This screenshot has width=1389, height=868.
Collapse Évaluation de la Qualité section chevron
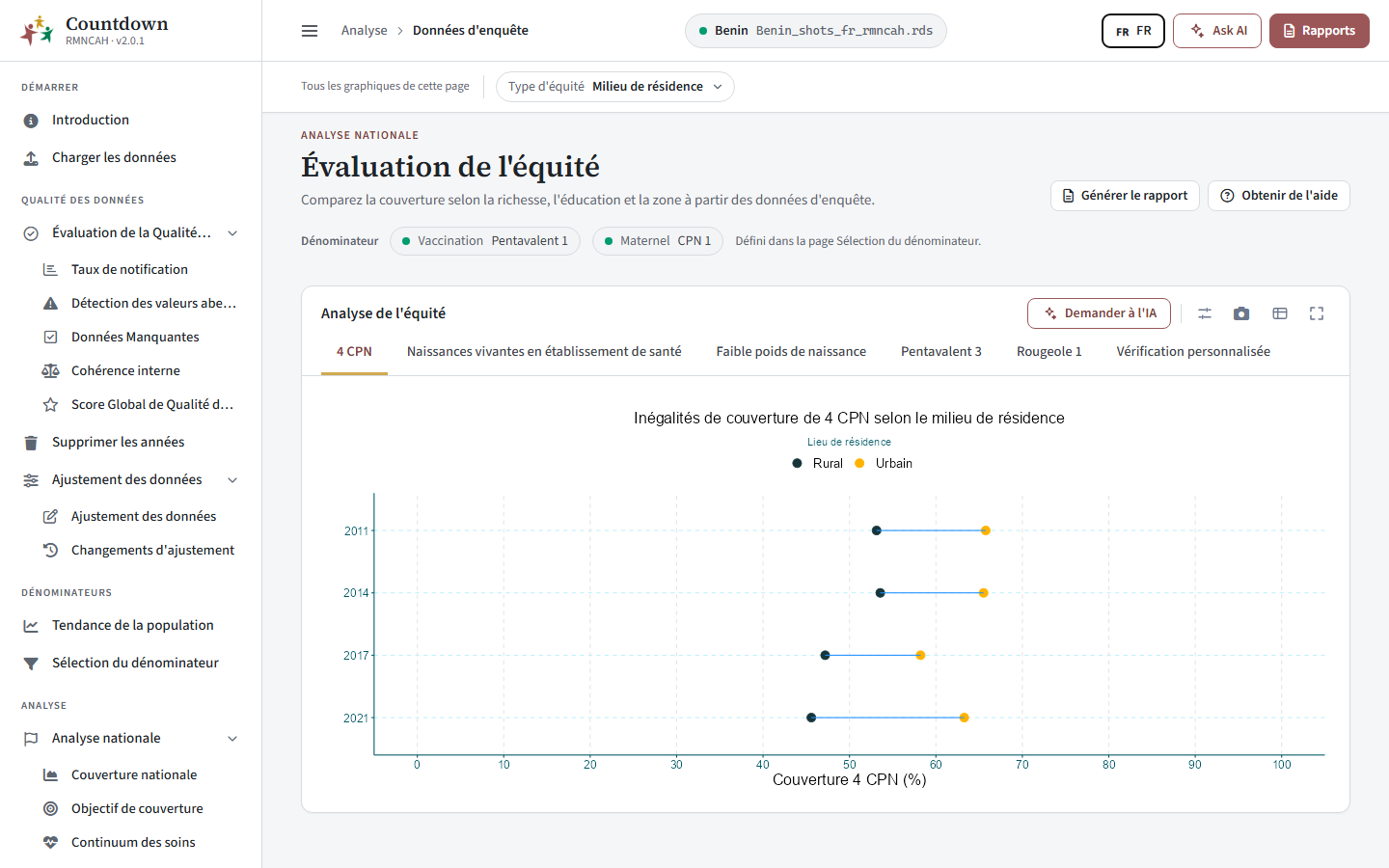(232, 233)
